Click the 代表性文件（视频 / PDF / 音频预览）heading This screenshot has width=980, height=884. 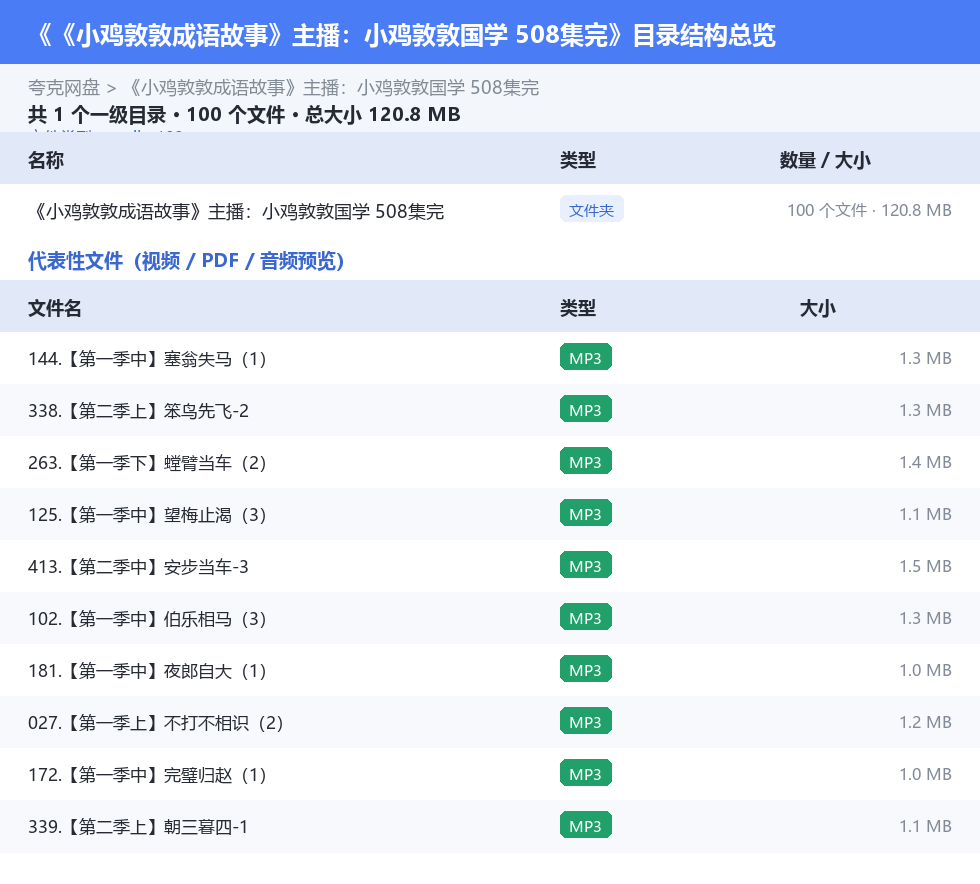click(x=186, y=261)
